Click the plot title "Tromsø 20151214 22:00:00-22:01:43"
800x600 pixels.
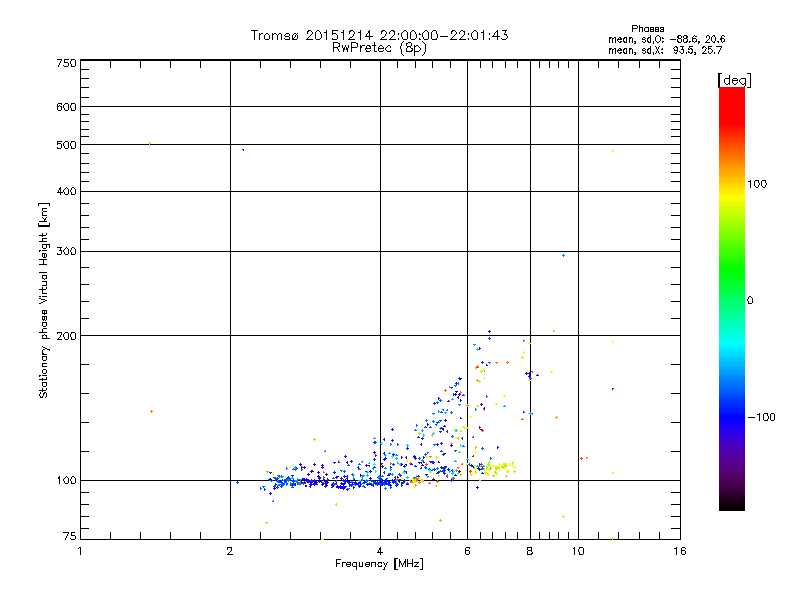click(379, 35)
